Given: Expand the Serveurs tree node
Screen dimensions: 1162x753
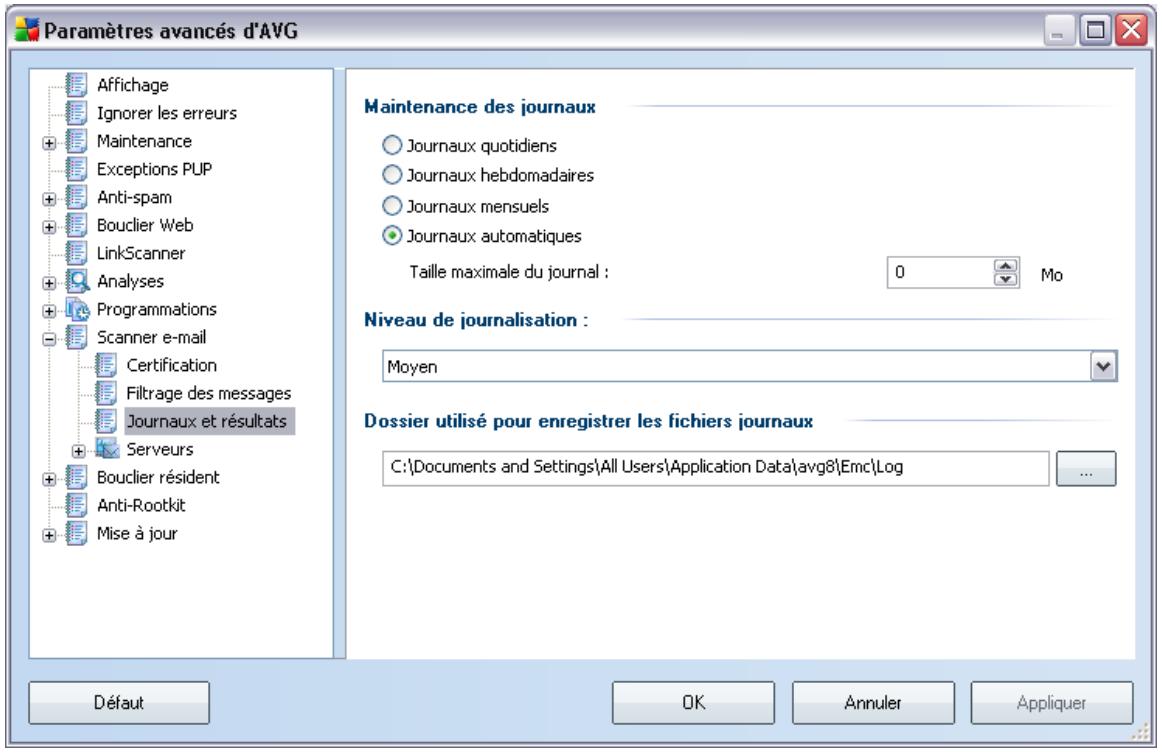Looking at the screenshot, I should (79, 451).
